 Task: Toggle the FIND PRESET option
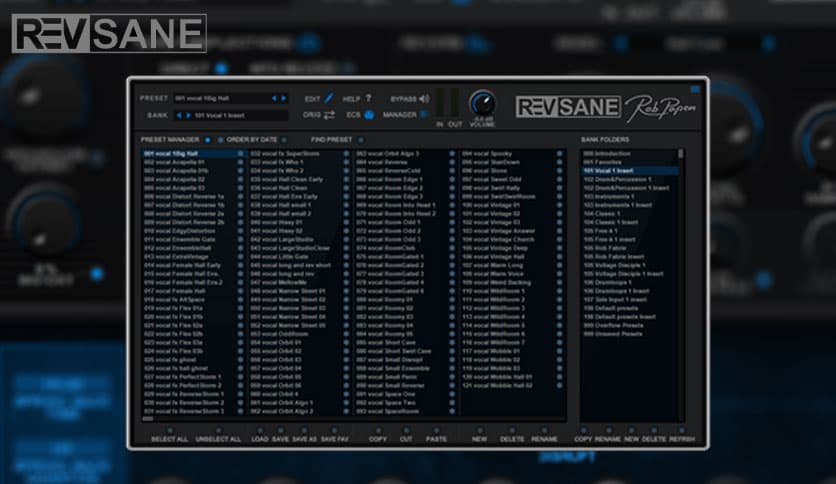(361, 140)
